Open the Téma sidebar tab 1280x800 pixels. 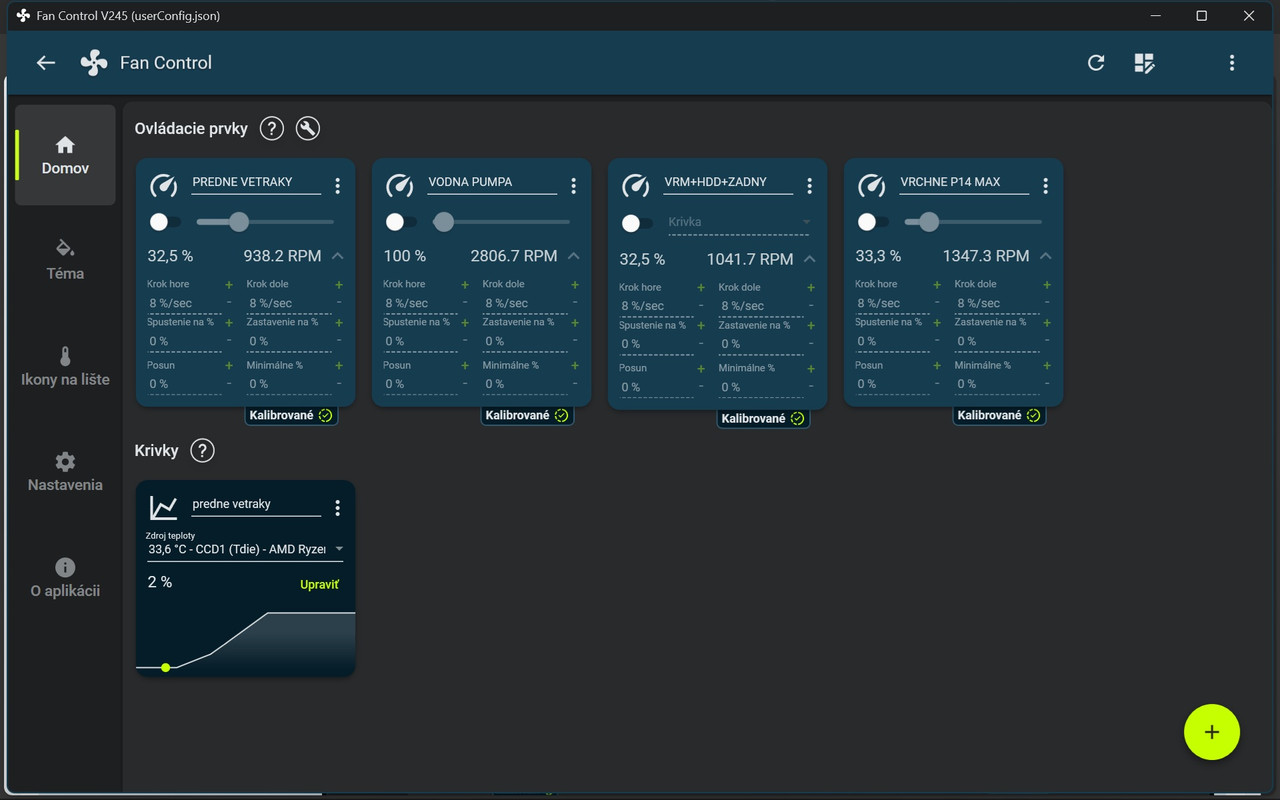tap(65, 260)
